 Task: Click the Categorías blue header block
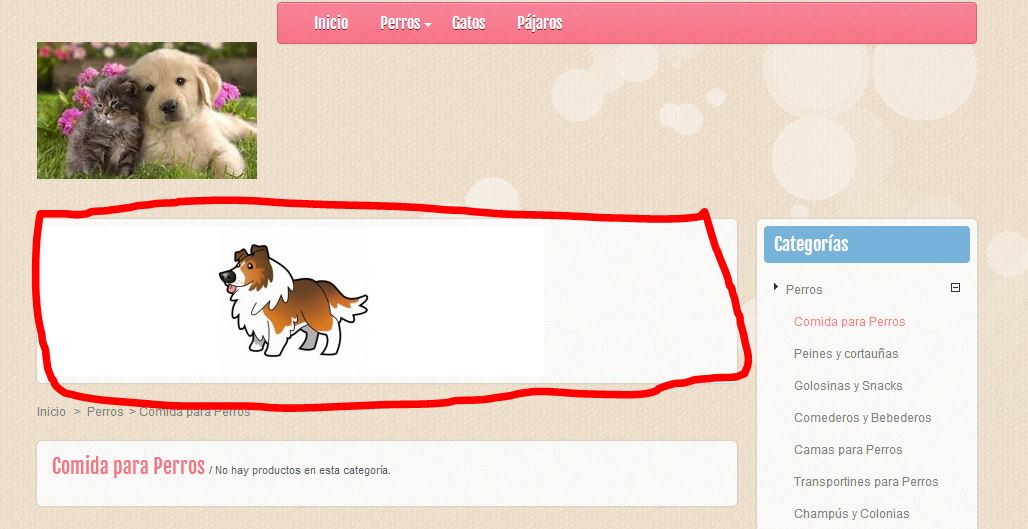[867, 245]
